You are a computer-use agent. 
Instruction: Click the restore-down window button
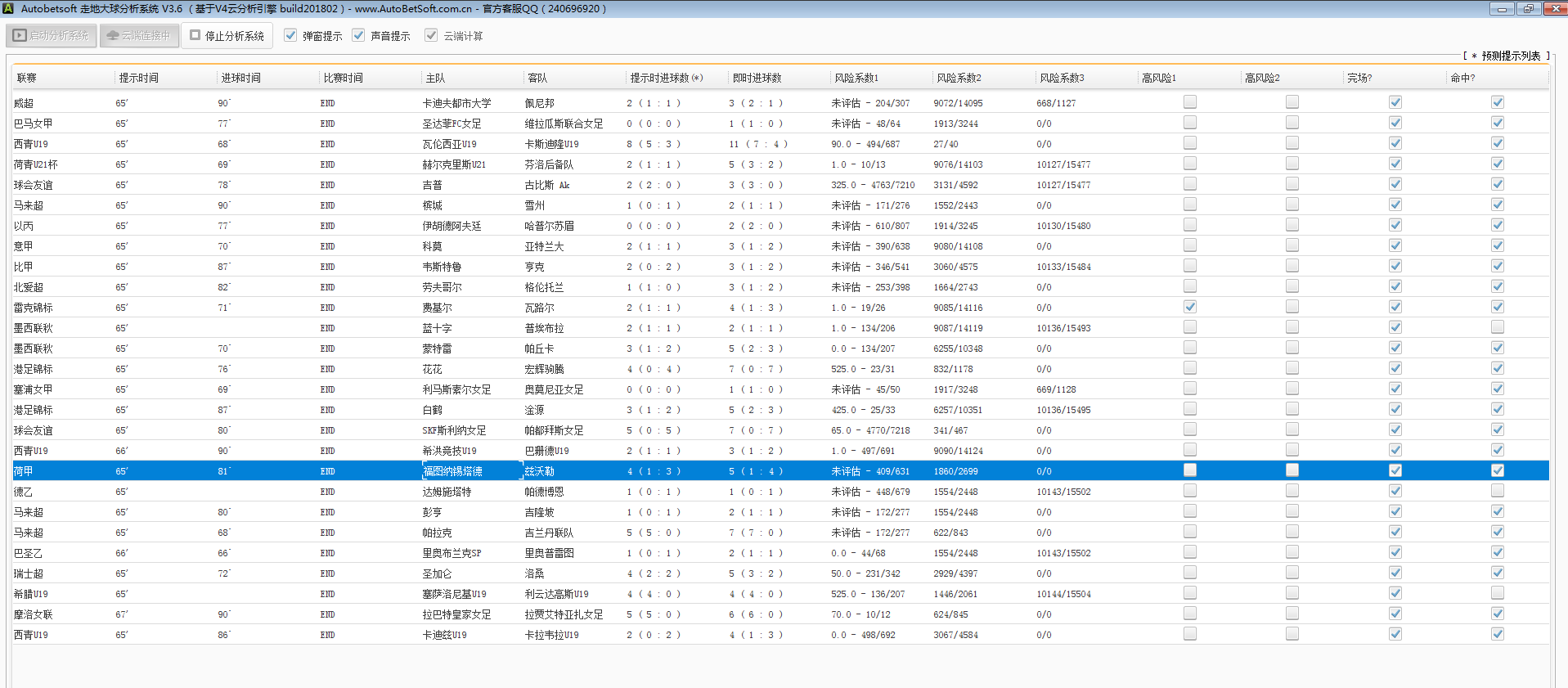click(x=1528, y=8)
